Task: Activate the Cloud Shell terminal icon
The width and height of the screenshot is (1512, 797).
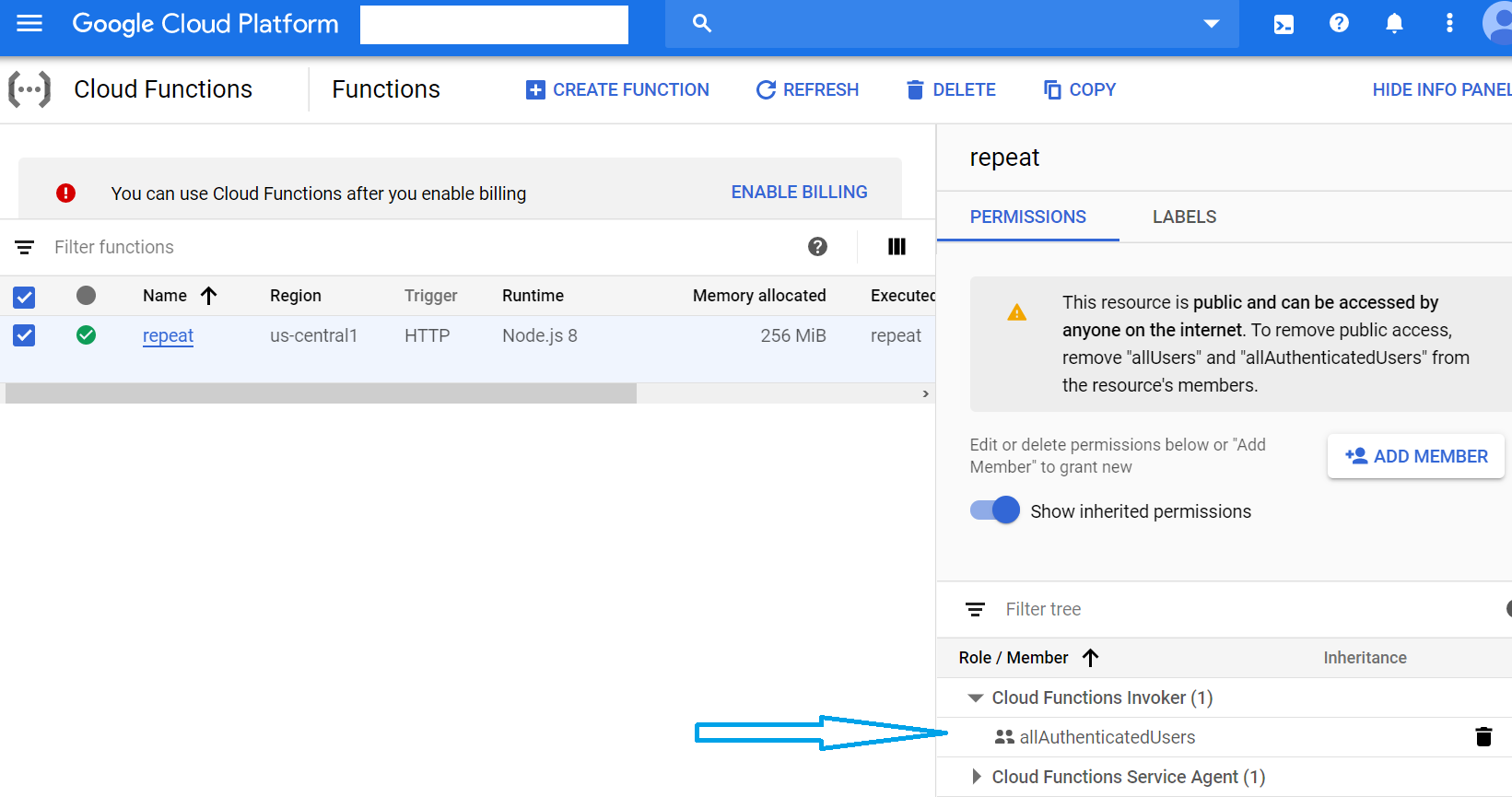Action: (x=1283, y=24)
